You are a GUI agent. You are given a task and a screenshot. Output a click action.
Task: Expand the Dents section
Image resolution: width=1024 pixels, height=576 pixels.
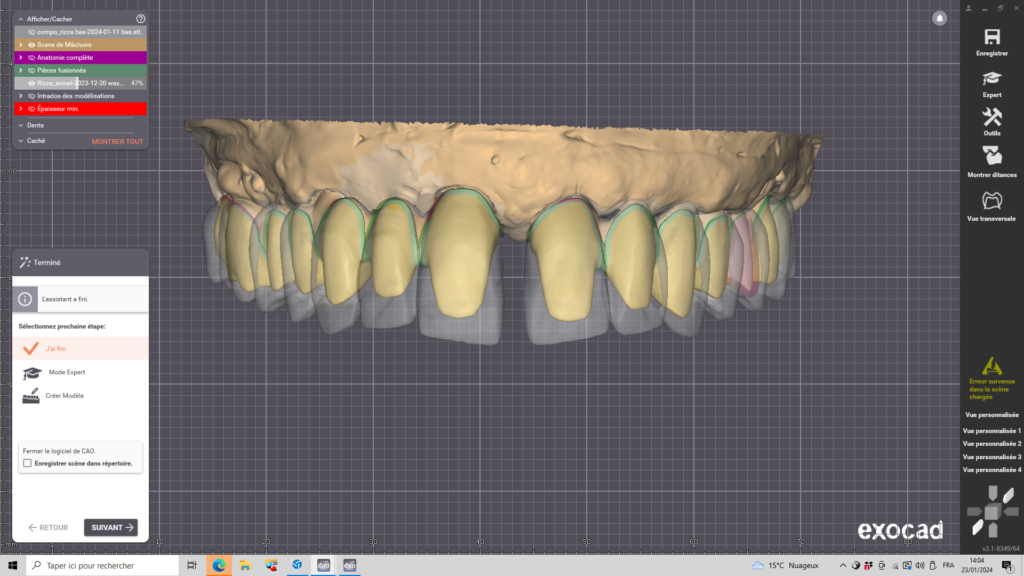point(21,126)
